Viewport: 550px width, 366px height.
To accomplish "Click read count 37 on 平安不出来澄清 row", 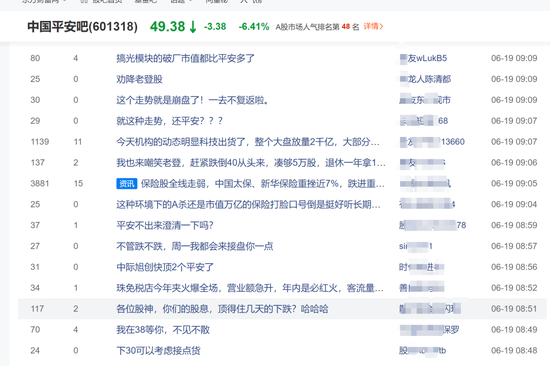I will [35, 225].
